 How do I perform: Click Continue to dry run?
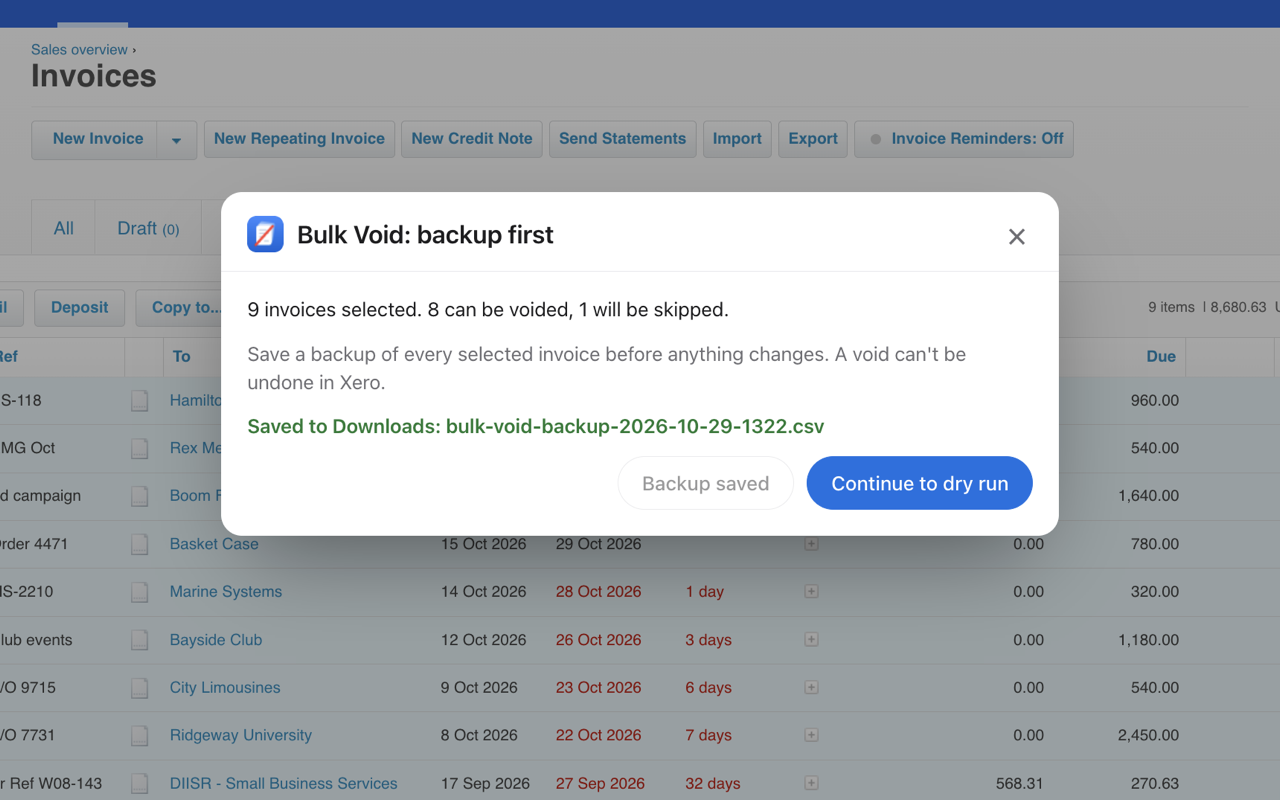(x=919, y=483)
